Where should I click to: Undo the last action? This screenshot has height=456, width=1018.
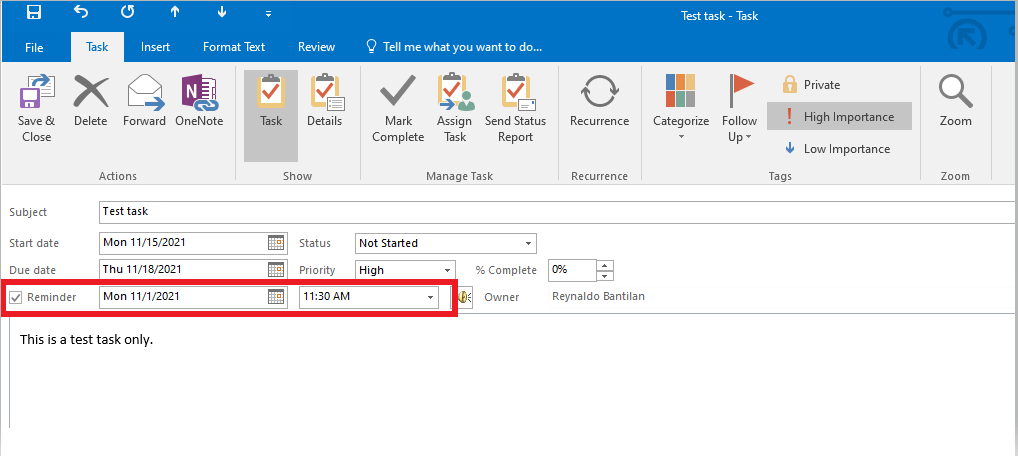81,12
